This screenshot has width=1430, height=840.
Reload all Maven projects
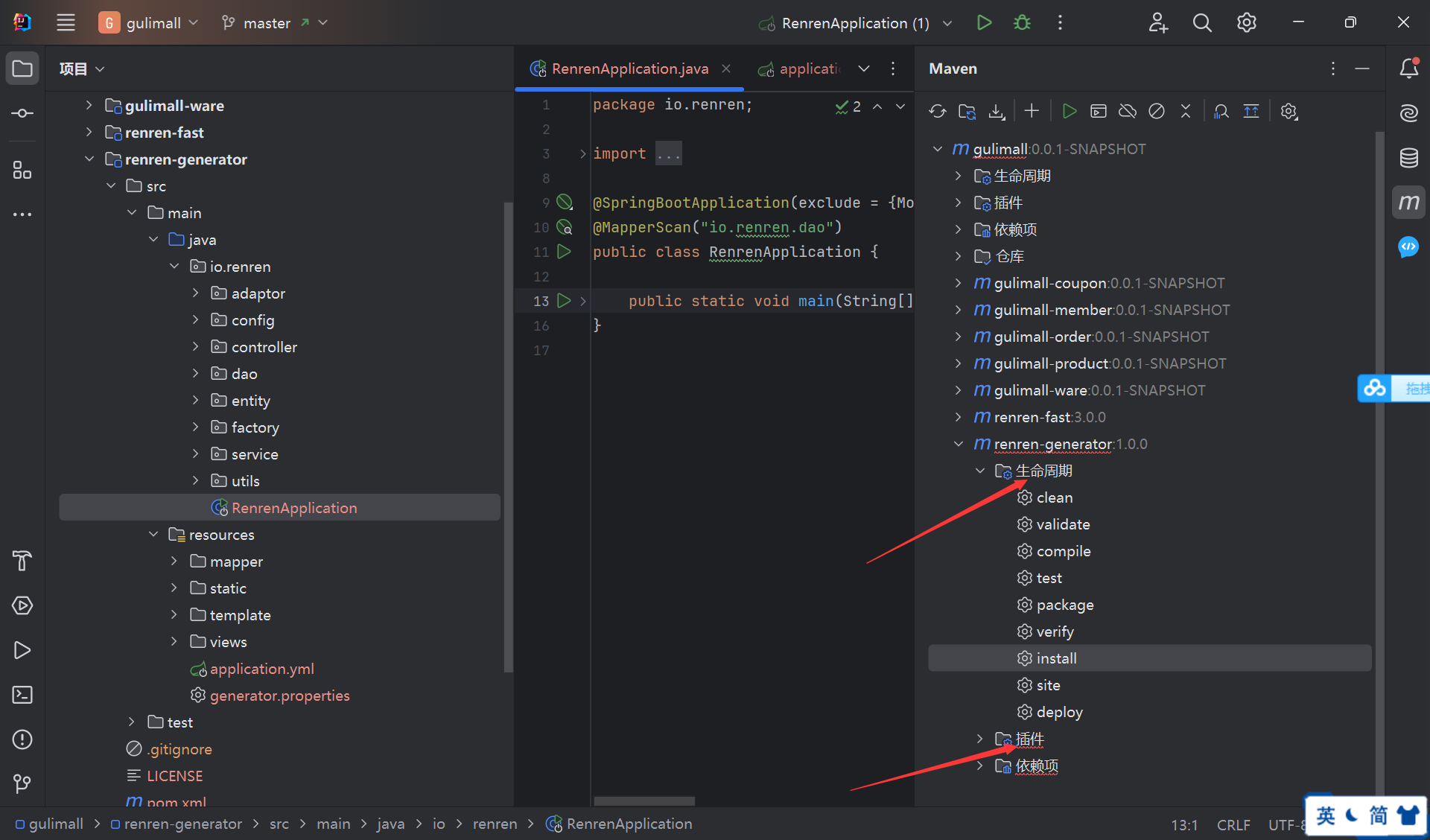coord(938,112)
